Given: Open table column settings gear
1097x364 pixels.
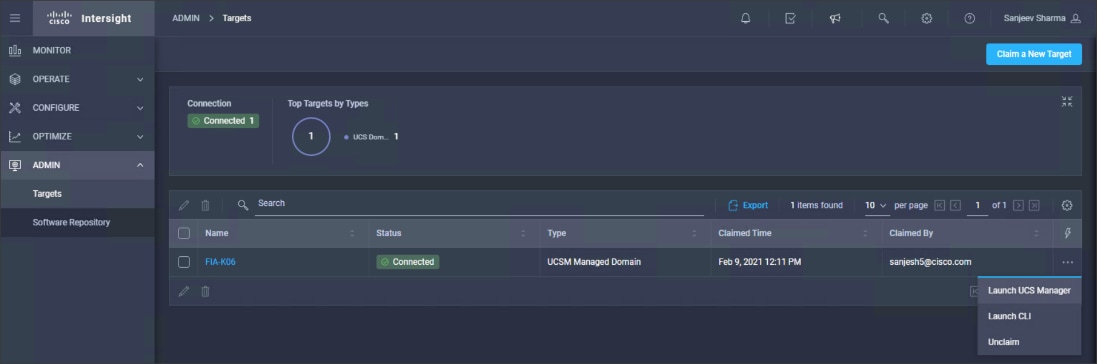Looking at the screenshot, I should tap(1067, 205).
